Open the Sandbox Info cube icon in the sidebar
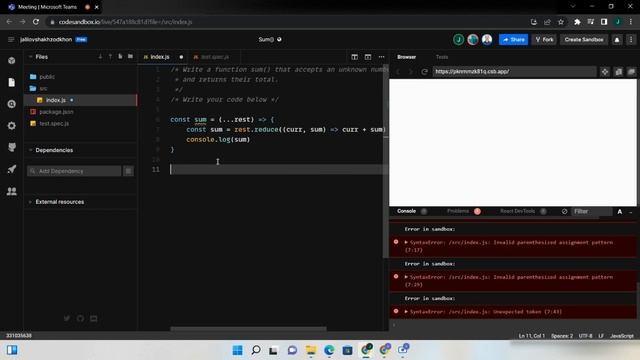Screen dimensions: 640x360 (x=11, y=60)
